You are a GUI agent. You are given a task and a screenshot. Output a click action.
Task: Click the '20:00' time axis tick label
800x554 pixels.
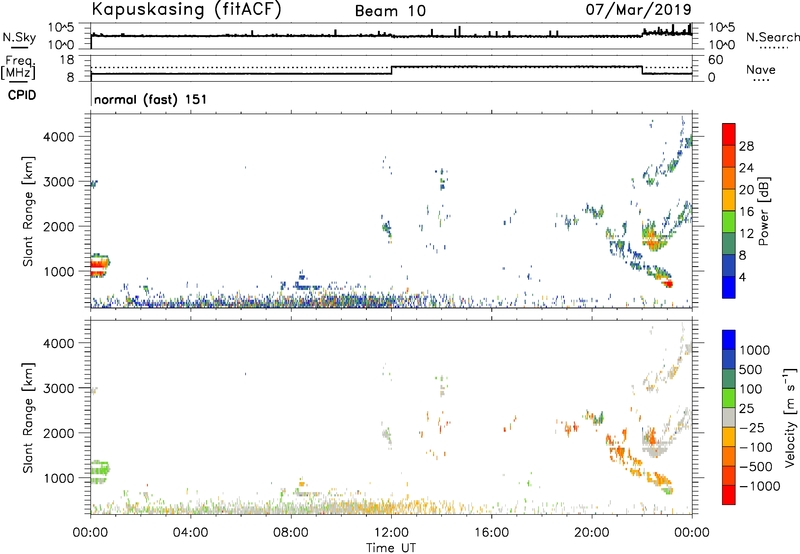tap(592, 533)
